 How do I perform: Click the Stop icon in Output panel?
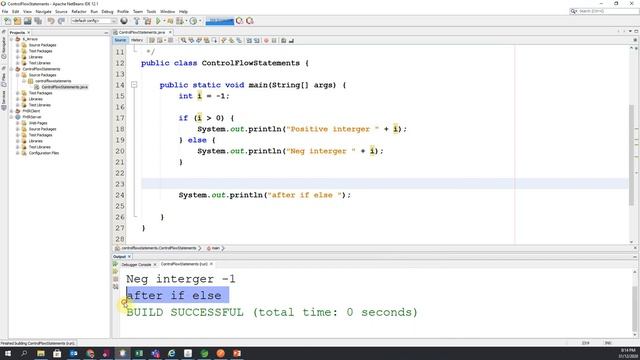click(116, 279)
